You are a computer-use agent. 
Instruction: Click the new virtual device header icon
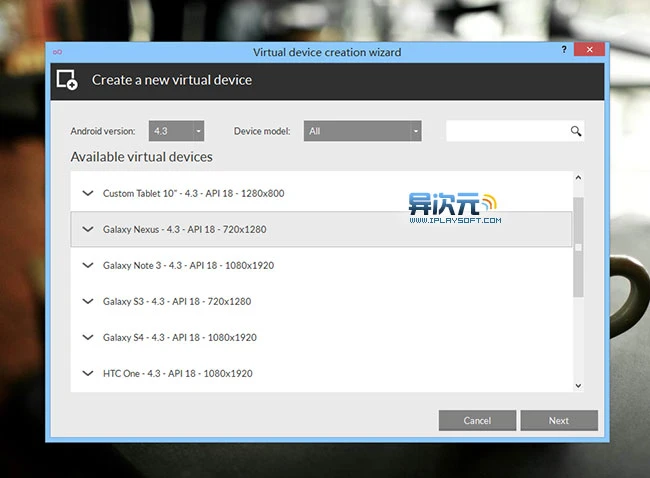[67, 80]
